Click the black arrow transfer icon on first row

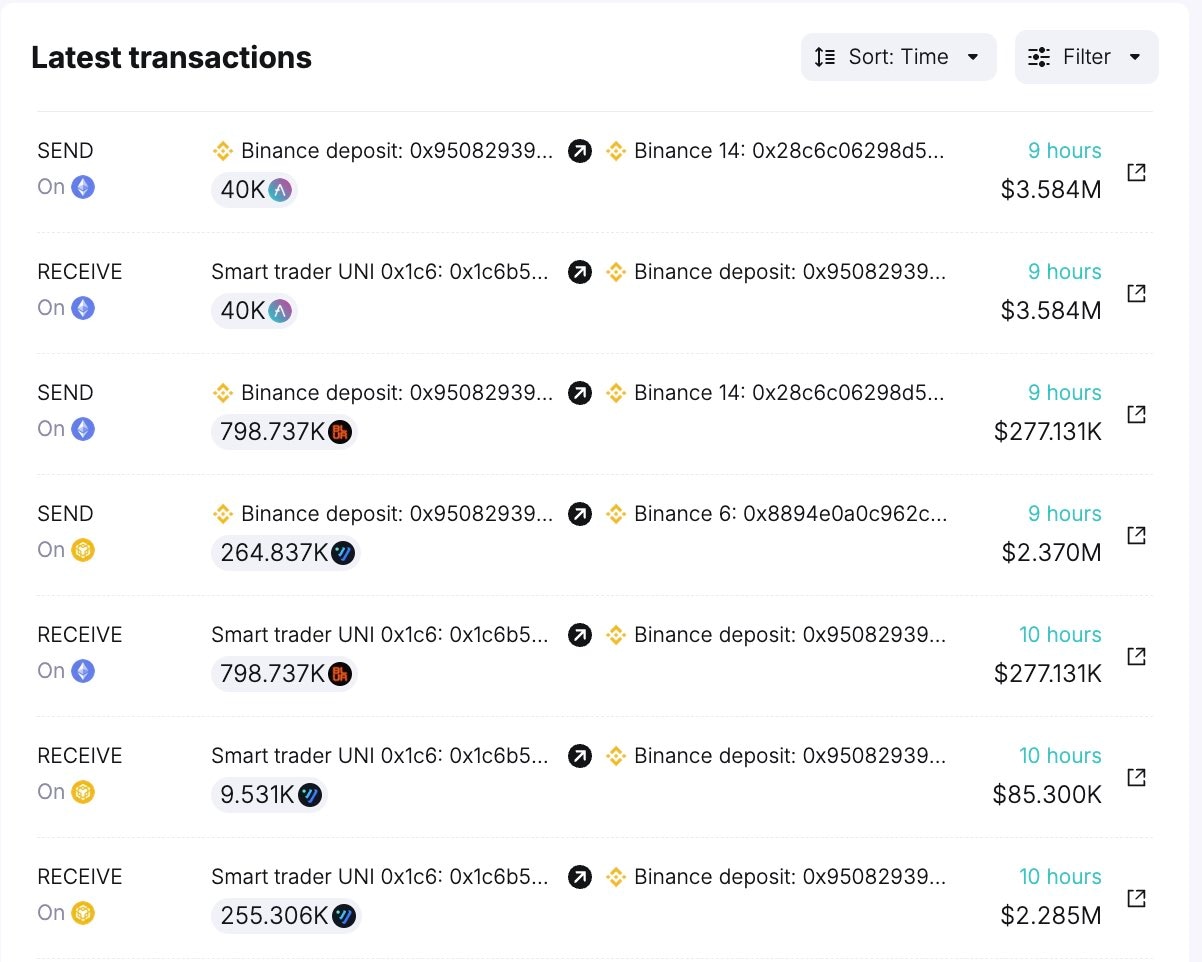[580, 150]
